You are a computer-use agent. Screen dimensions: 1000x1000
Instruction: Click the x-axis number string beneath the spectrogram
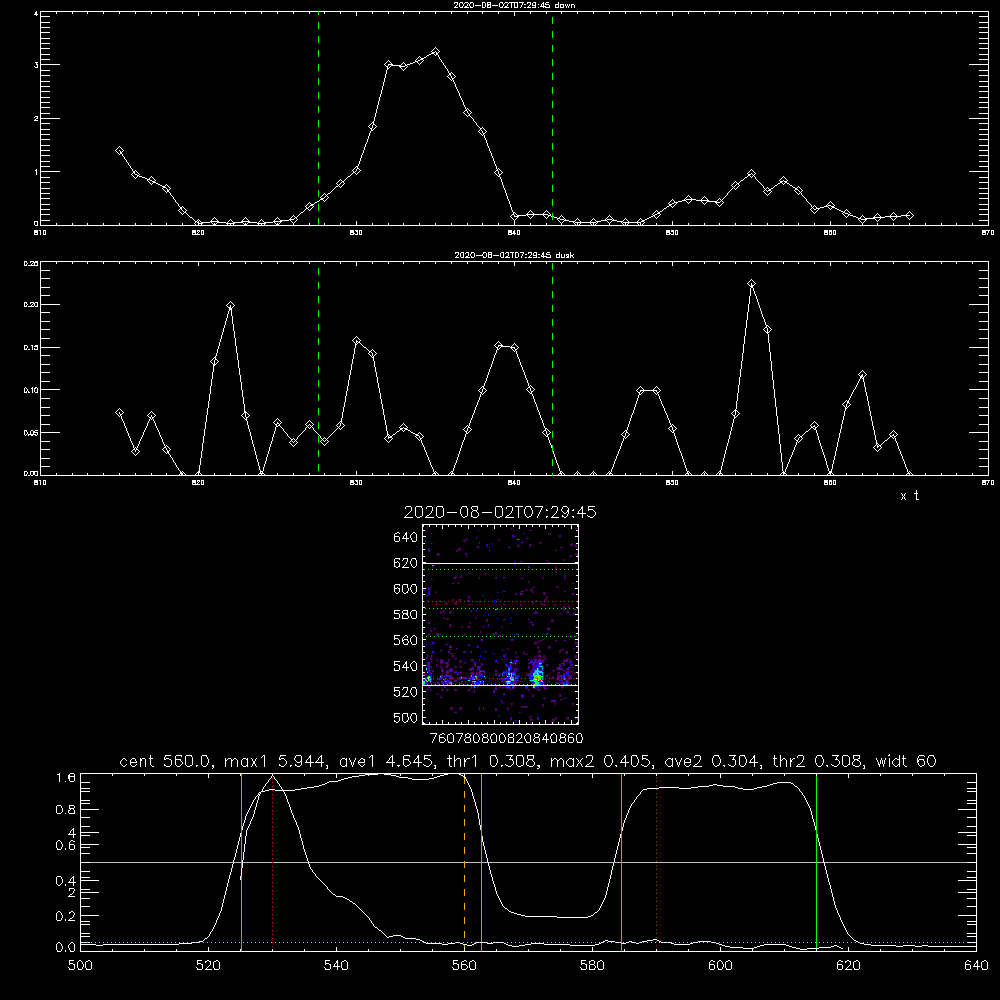point(506,738)
